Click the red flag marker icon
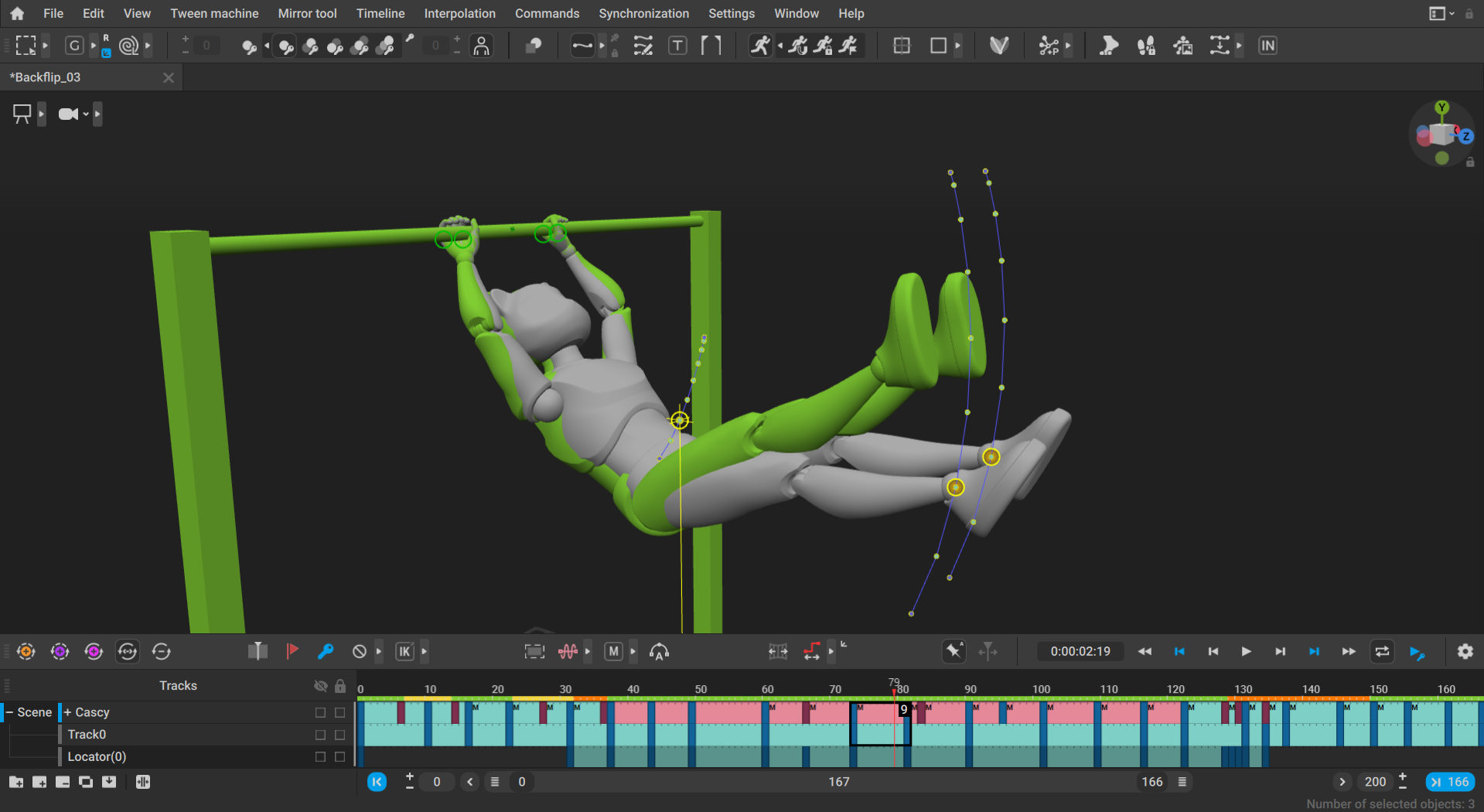The height and width of the screenshot is (812, 1484). [292, 651]
